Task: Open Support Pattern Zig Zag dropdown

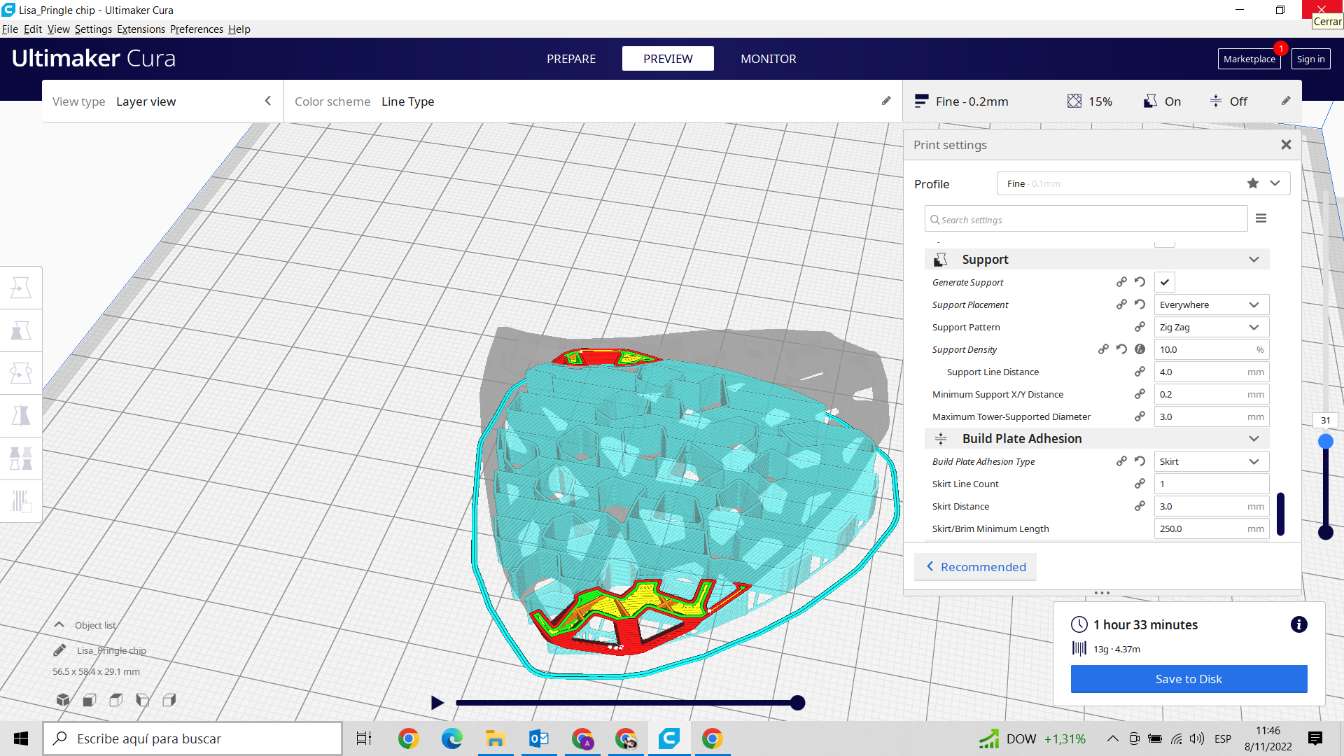Action: (1211, 327)
